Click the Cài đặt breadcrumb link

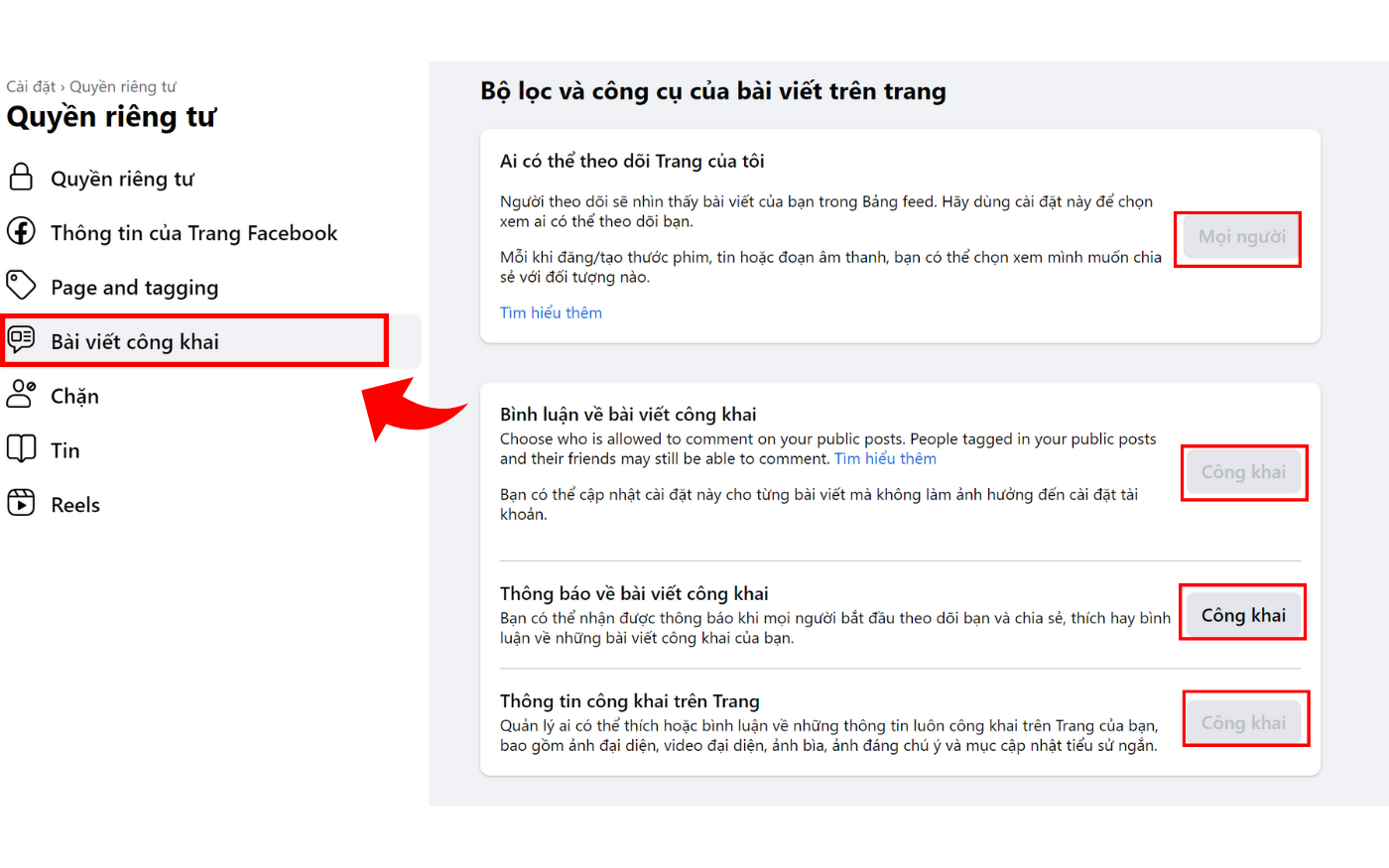(x=31, y=86)
